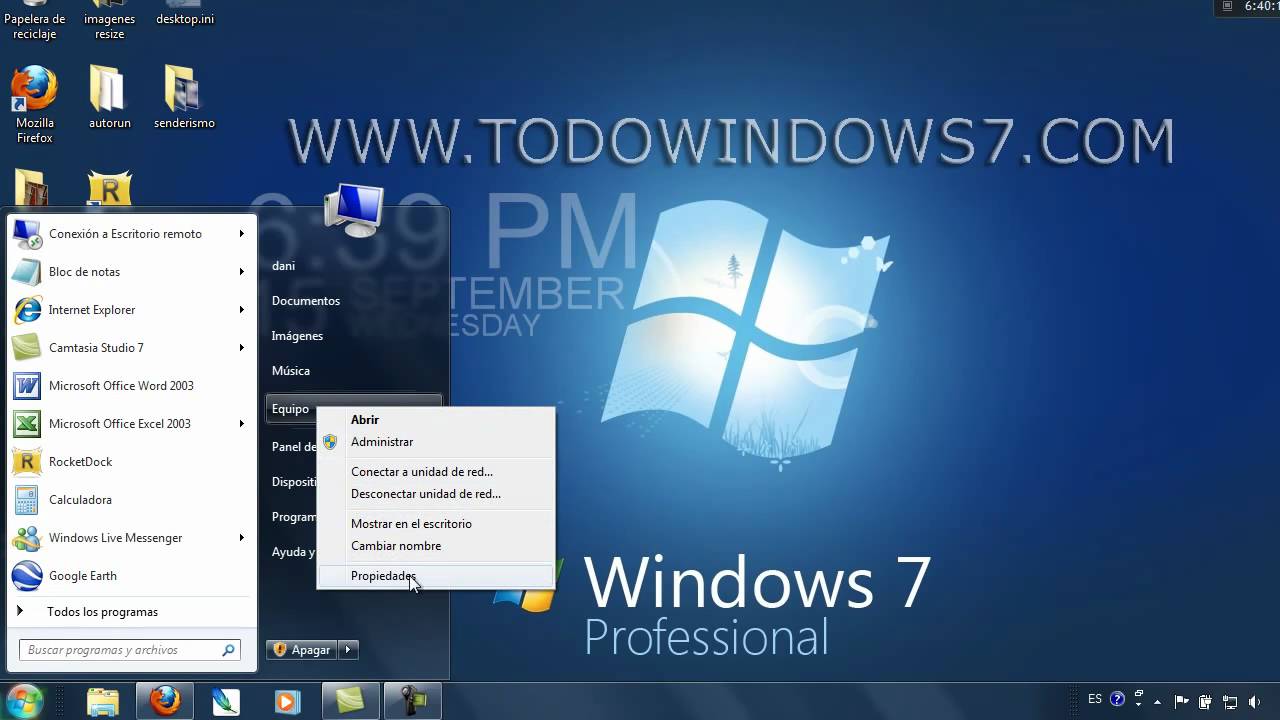Screen dimensions: 1280x720
Task: Open Imágenes from Start menu
Action: [x=297, y=336]
